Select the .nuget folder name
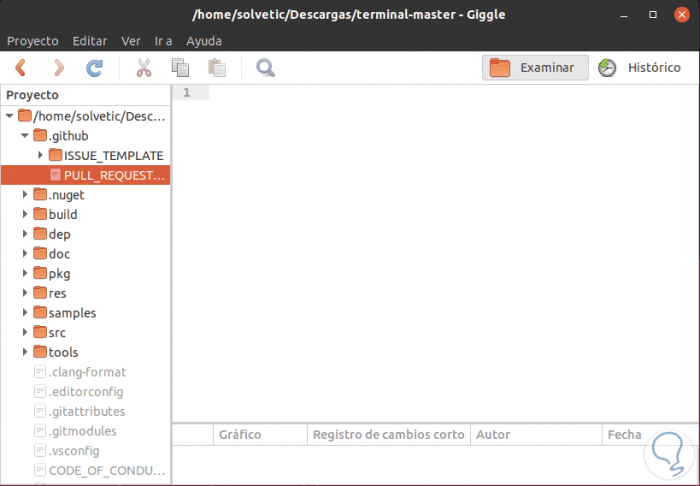 pyautogui.click(x=67, y=195)
